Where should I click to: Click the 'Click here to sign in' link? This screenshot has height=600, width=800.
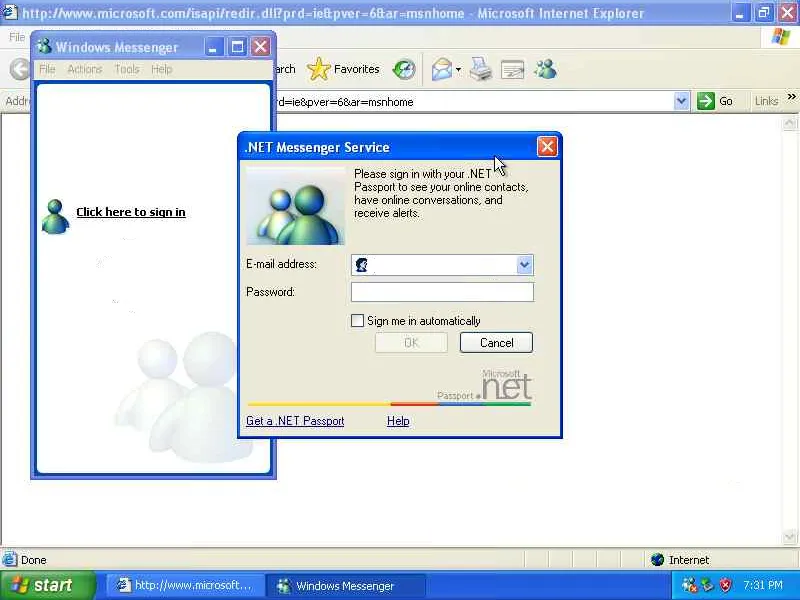[131, 212]
